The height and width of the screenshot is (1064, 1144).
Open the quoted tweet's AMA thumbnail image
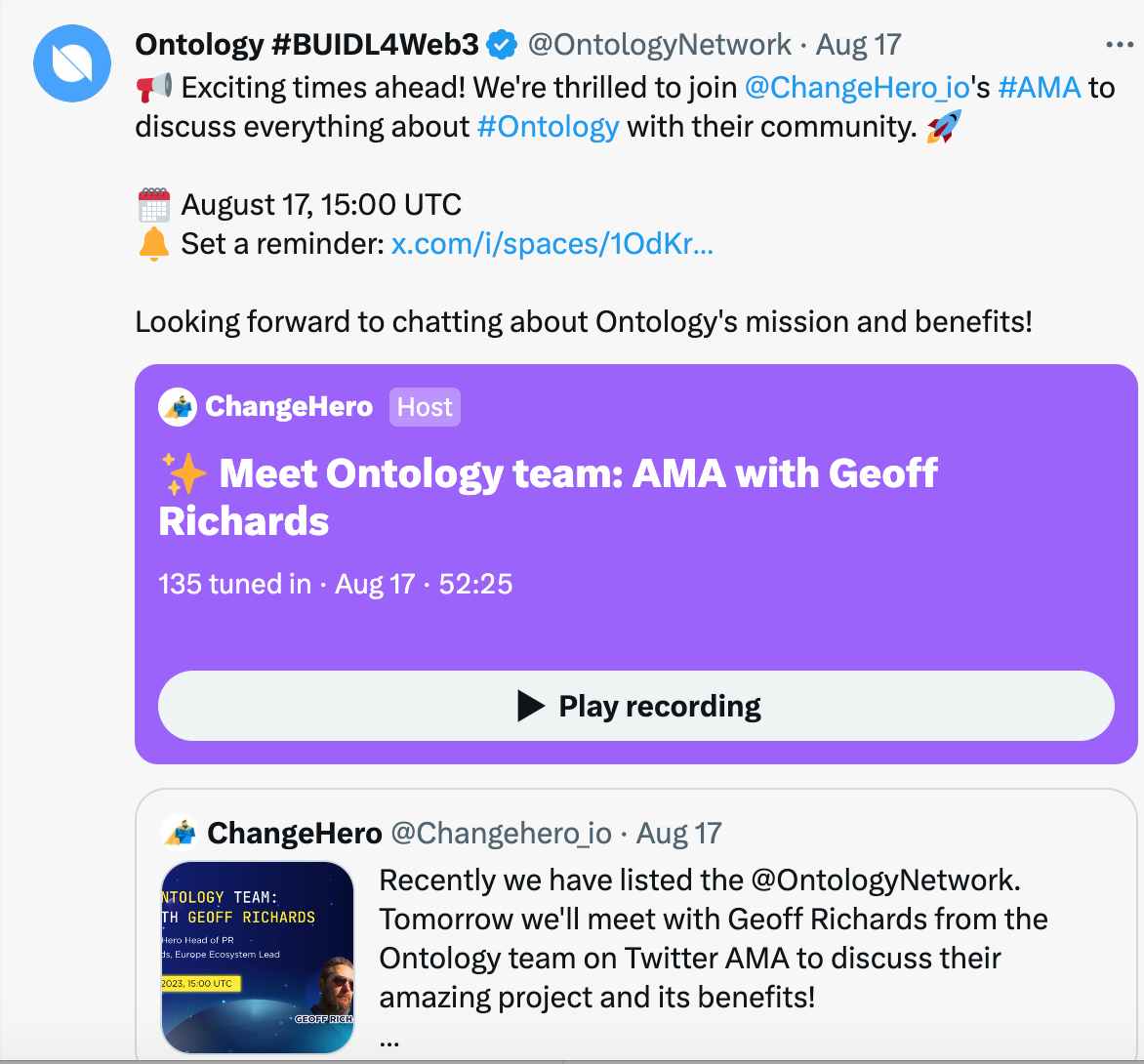[257, 957]
